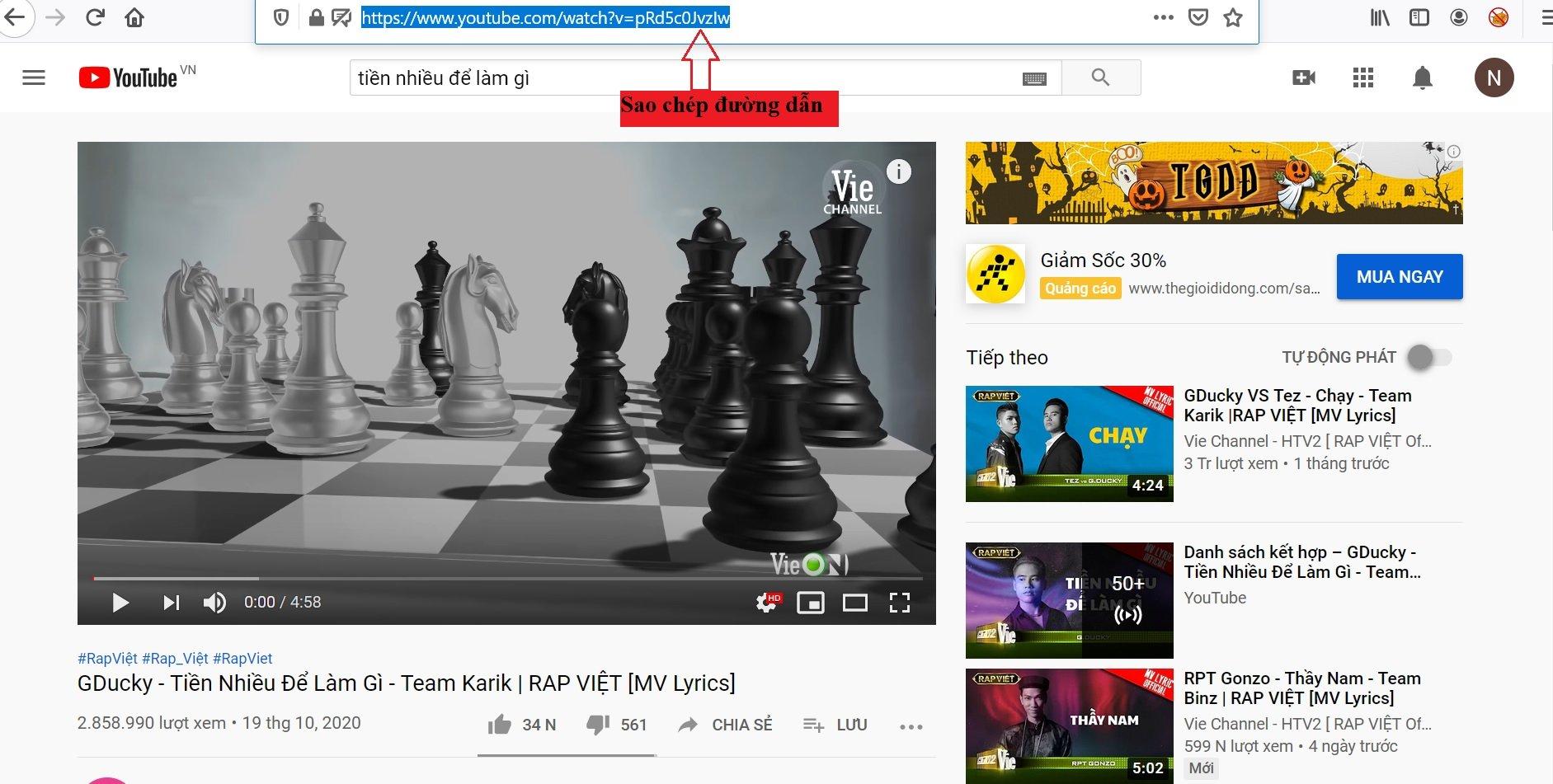The width and height of the screenshot is (1553, 784).
Task: Open the YouTube hamburger guide menu
Action: pyautogui.click(x=34, y=78)
